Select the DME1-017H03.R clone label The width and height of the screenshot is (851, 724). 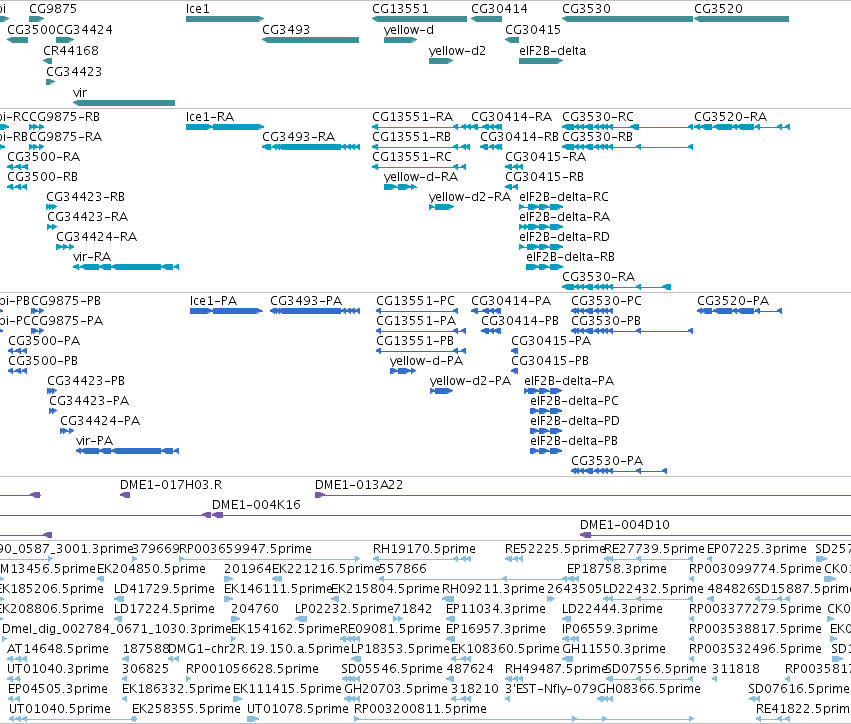coord(171,485)
